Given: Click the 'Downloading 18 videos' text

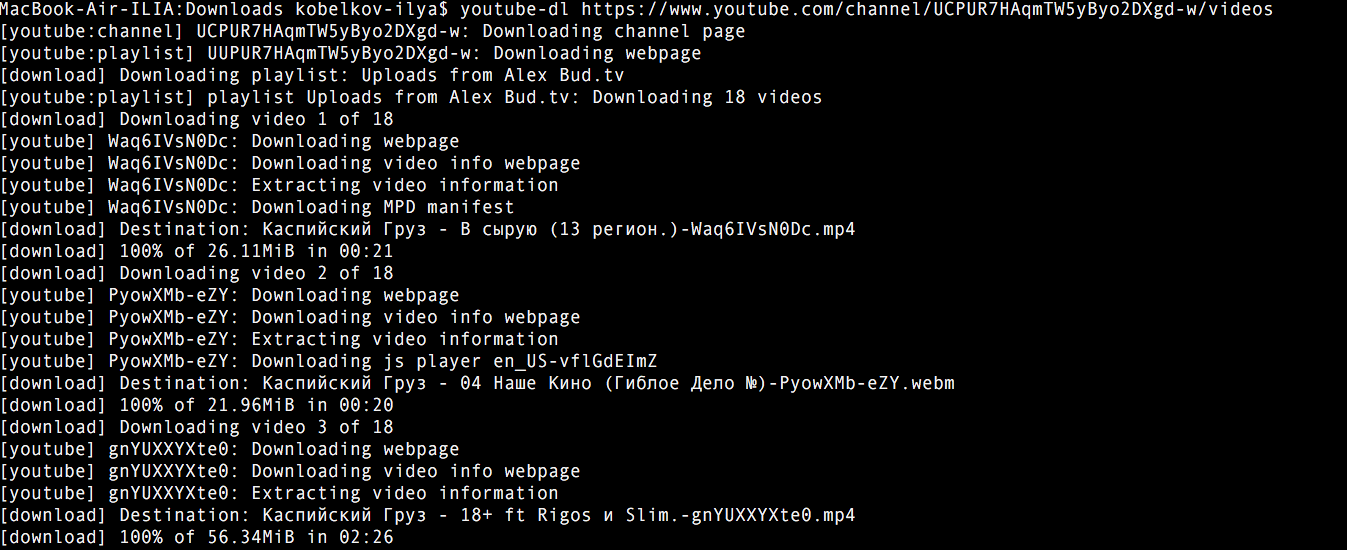Looking at the screenshot, I should 708,97.
